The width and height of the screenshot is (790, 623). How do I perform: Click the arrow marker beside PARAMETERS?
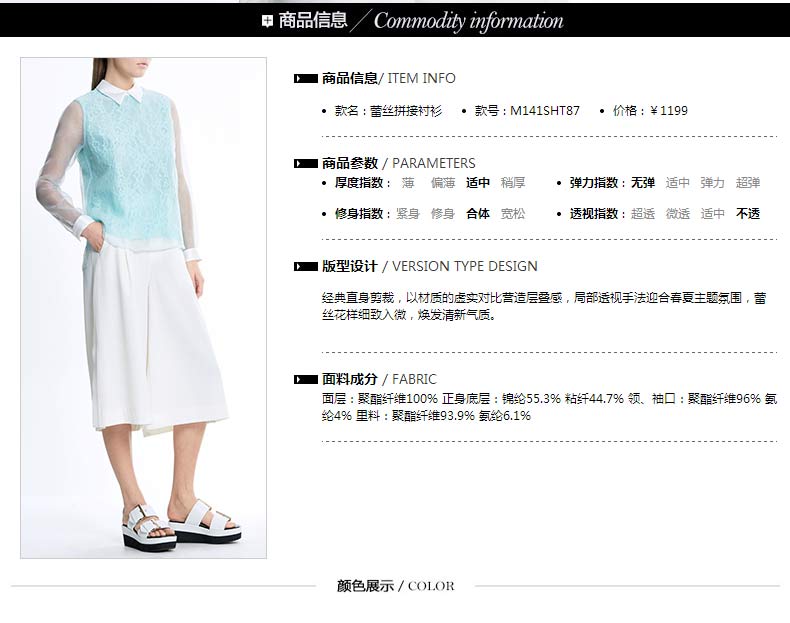pos(305,164)
